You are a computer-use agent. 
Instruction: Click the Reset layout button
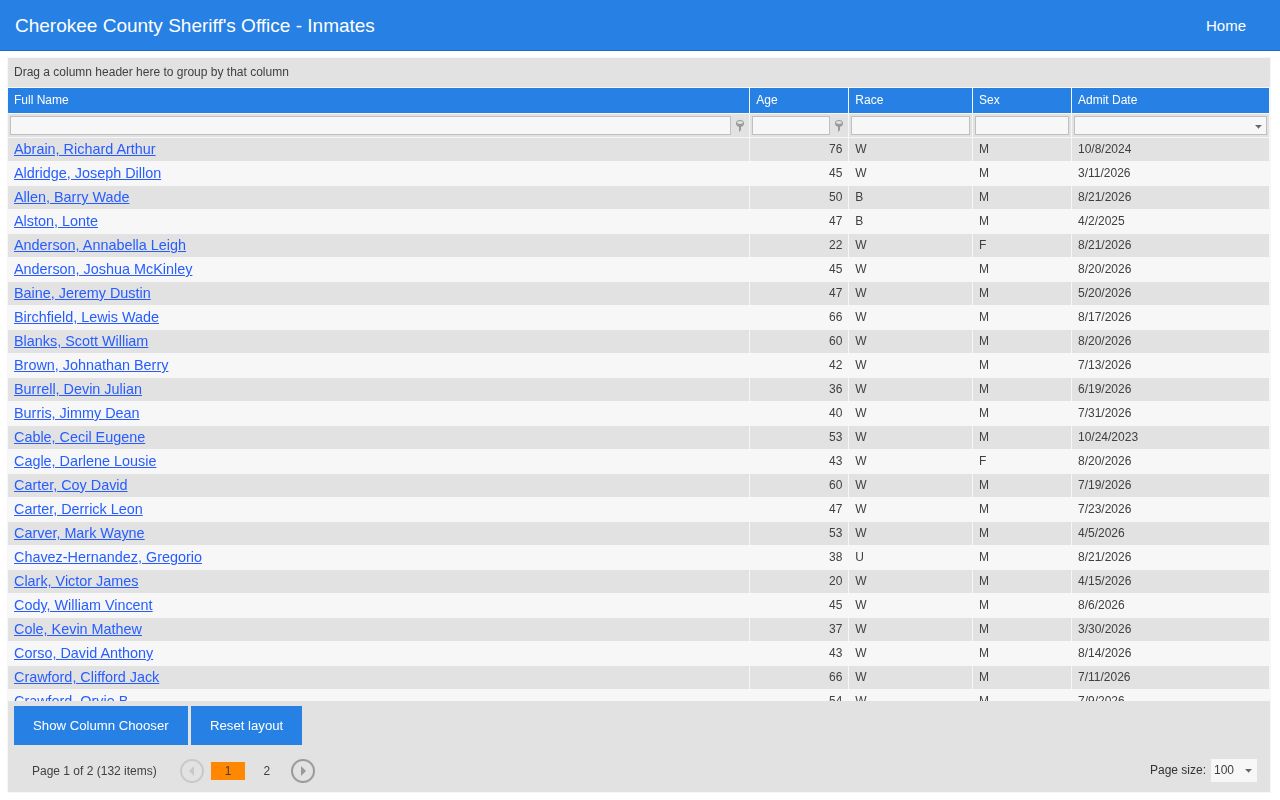[x=246, y=726]
